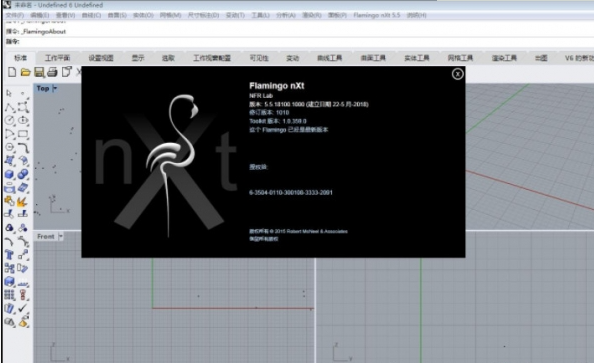
Task: Select the Rectangle tool in the sidebar
Action: coord(23,134)
